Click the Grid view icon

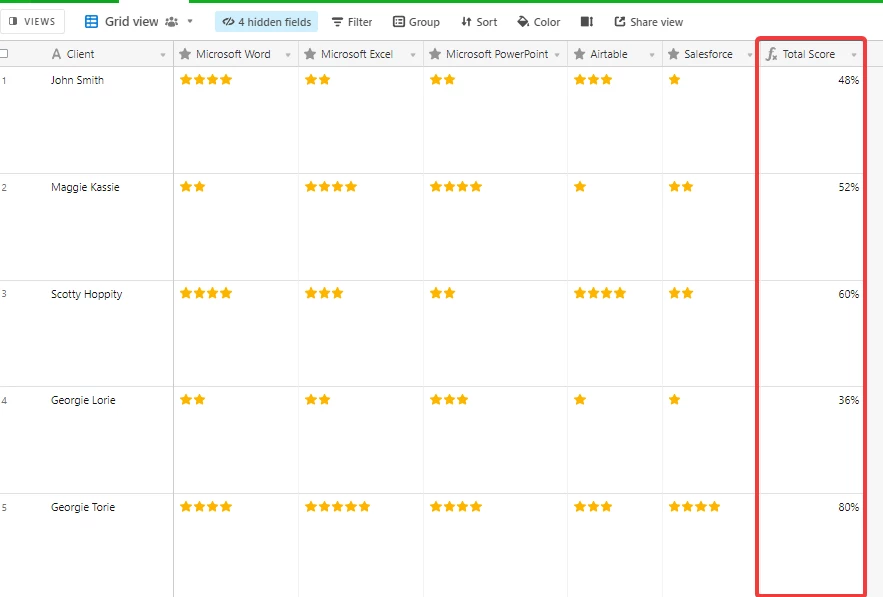pos(91,21)
